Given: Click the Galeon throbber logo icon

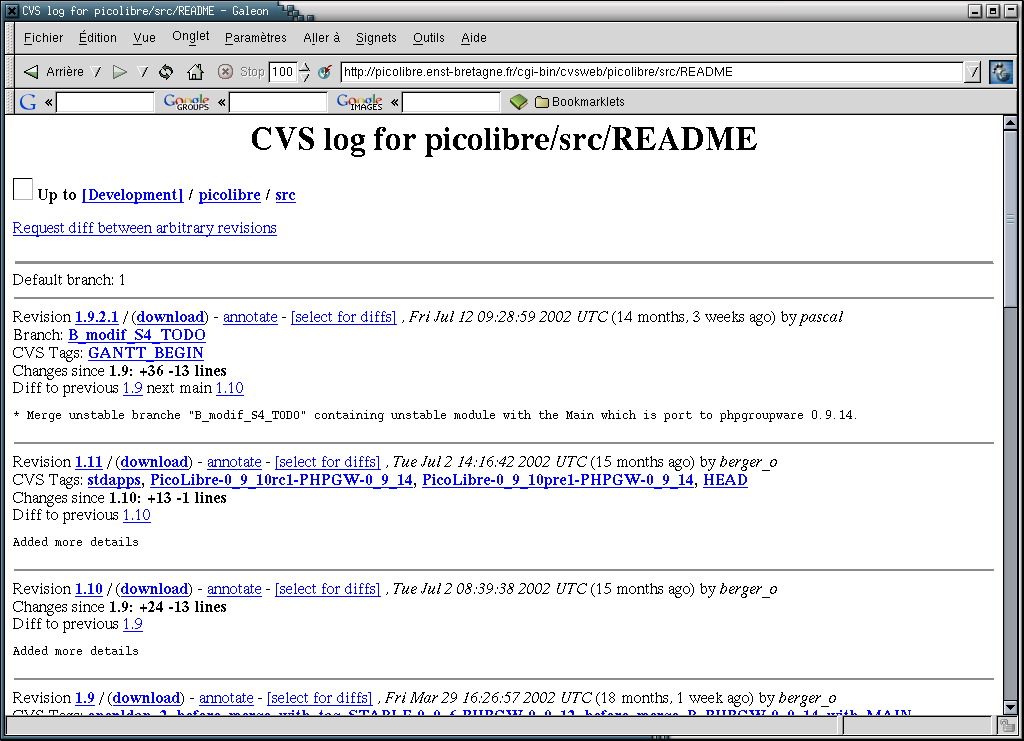Looking at the screenshot, I should pyautogui.click(x=1000, y=72).
